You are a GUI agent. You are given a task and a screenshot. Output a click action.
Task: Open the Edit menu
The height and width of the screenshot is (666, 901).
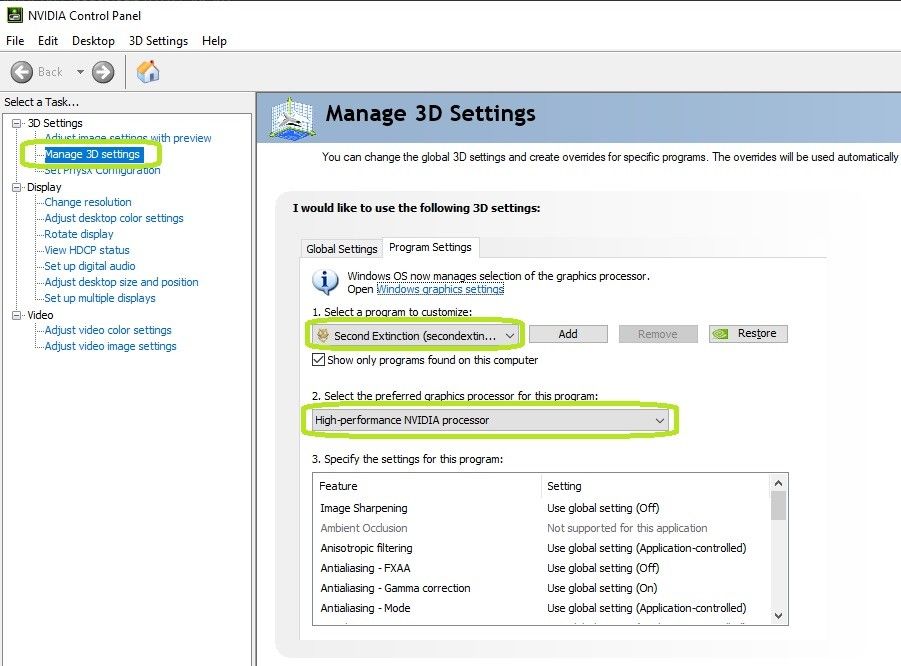48,41
